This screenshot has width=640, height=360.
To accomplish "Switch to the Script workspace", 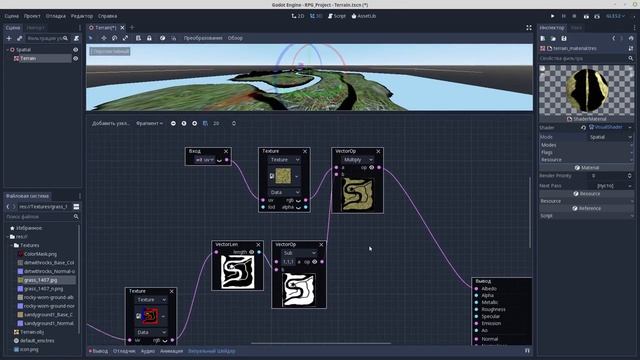I will pos(337,16).
